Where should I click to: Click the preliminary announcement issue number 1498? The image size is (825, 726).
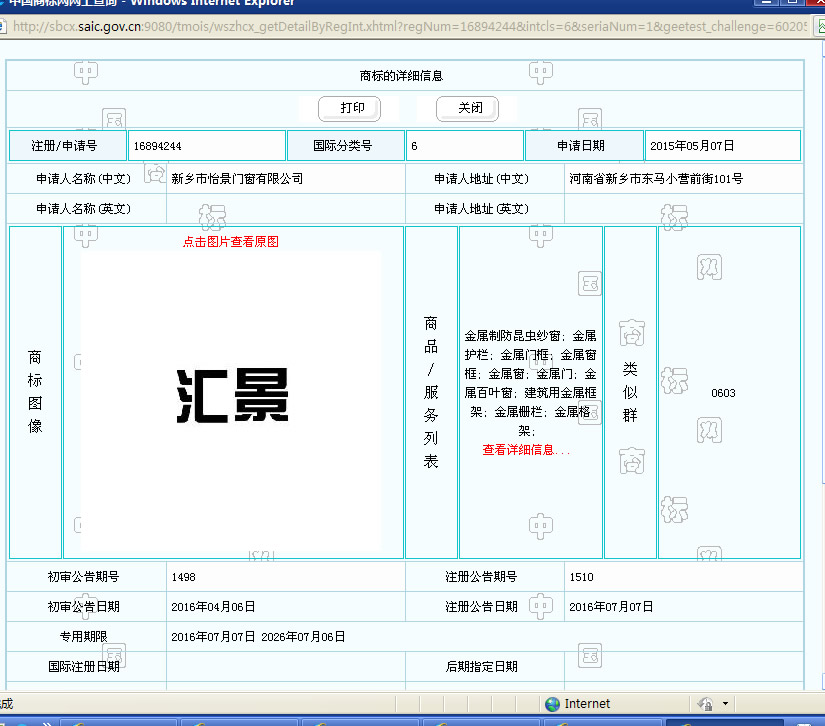pos(184,577)
